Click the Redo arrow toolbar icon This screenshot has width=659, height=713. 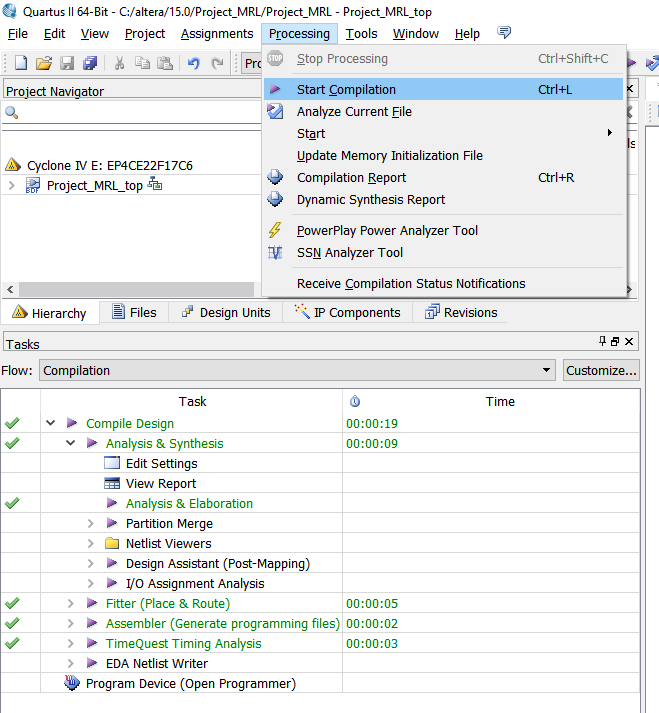pos(217,63)
